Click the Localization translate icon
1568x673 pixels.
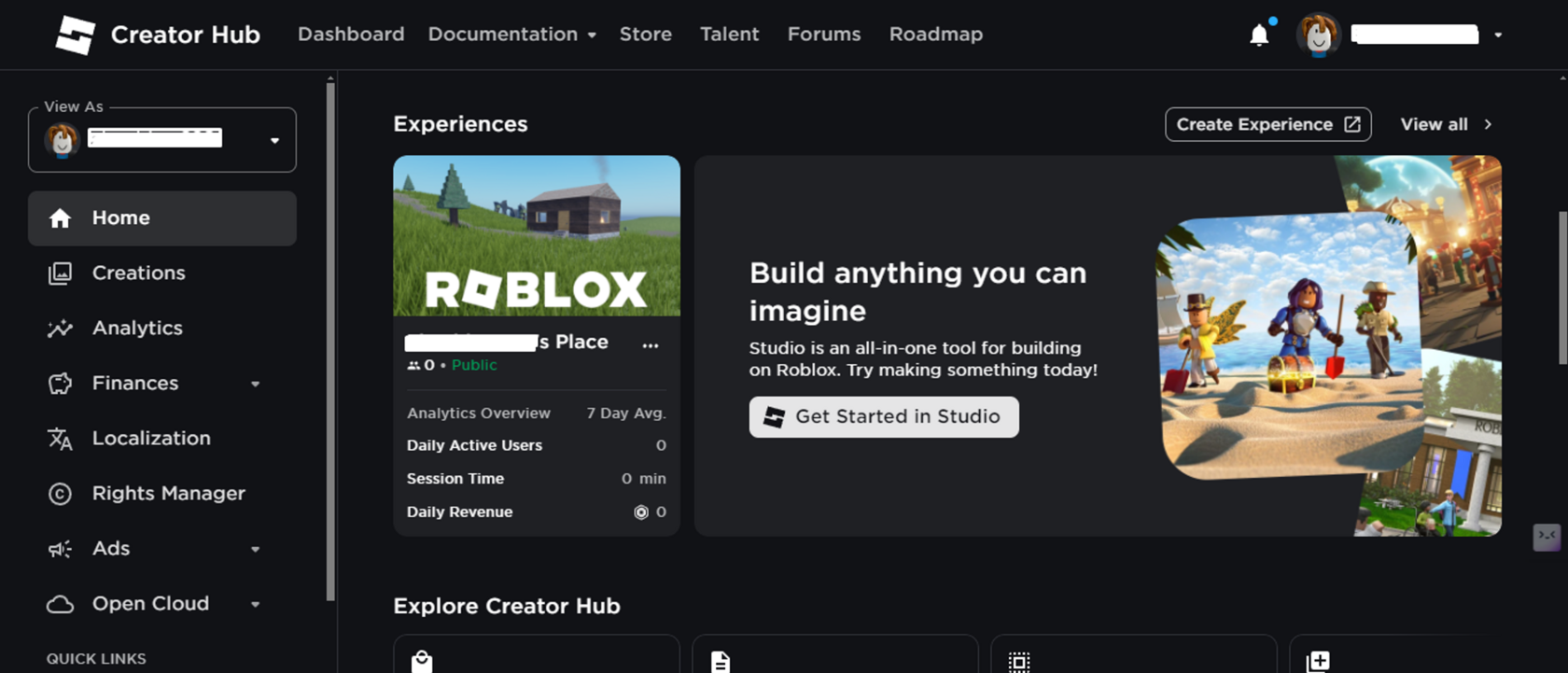point(60,439)
